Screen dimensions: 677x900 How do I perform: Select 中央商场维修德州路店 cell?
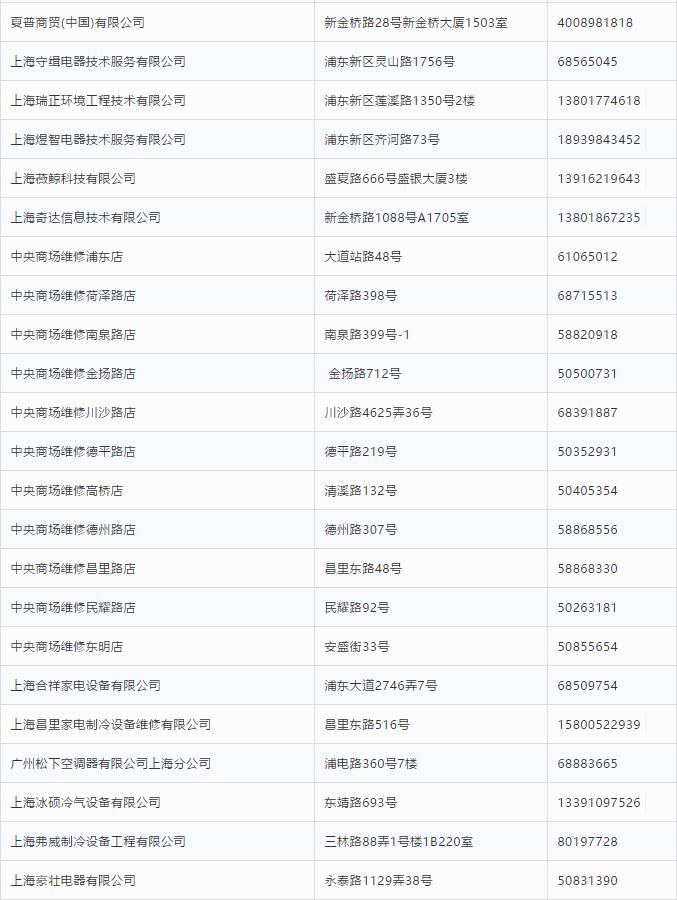[x=157, y=530]
